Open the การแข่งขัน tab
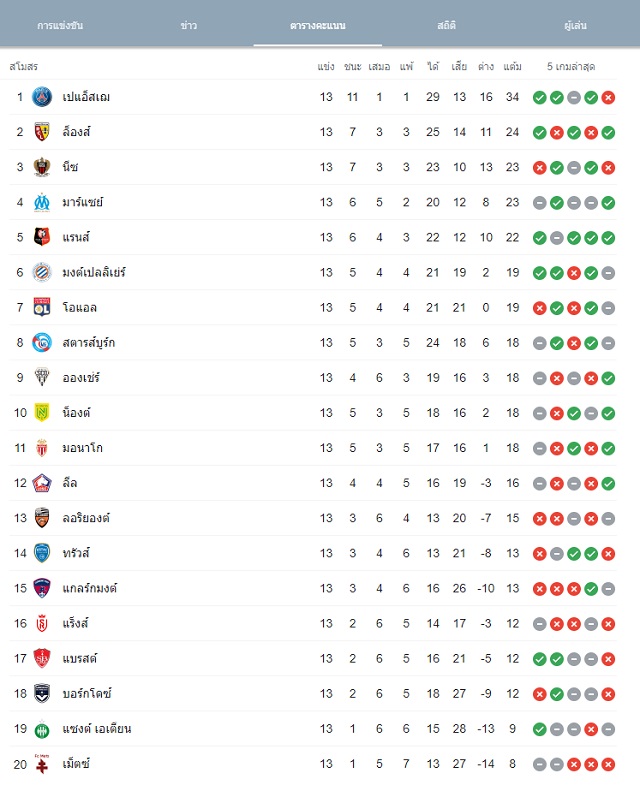 tap(60, 25)
